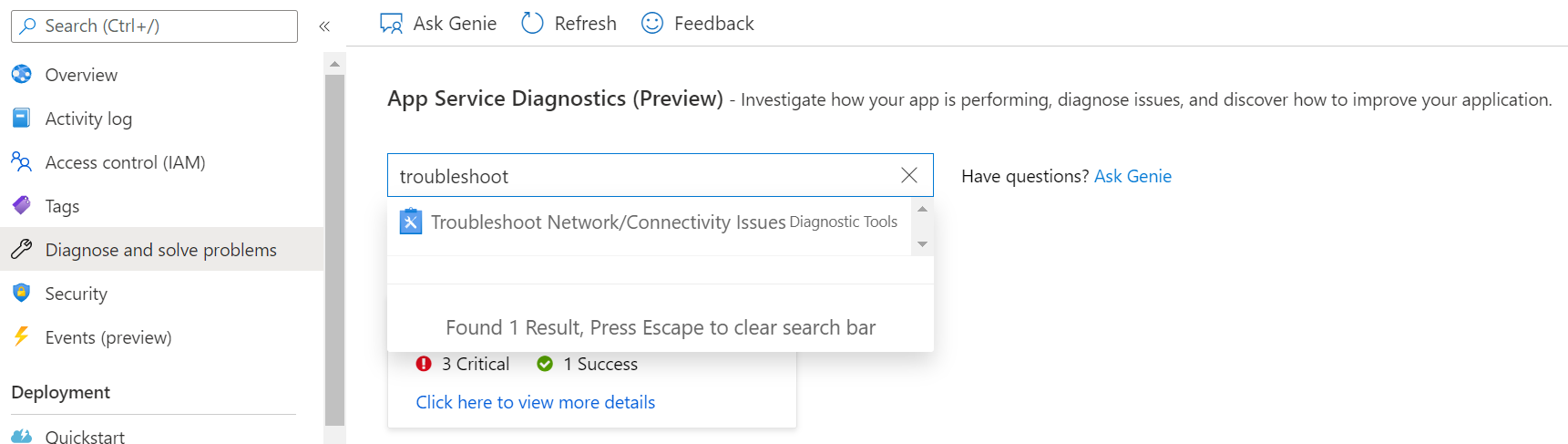Open the Quickstart menu item
1568x444 pixels.
point(85,437)
